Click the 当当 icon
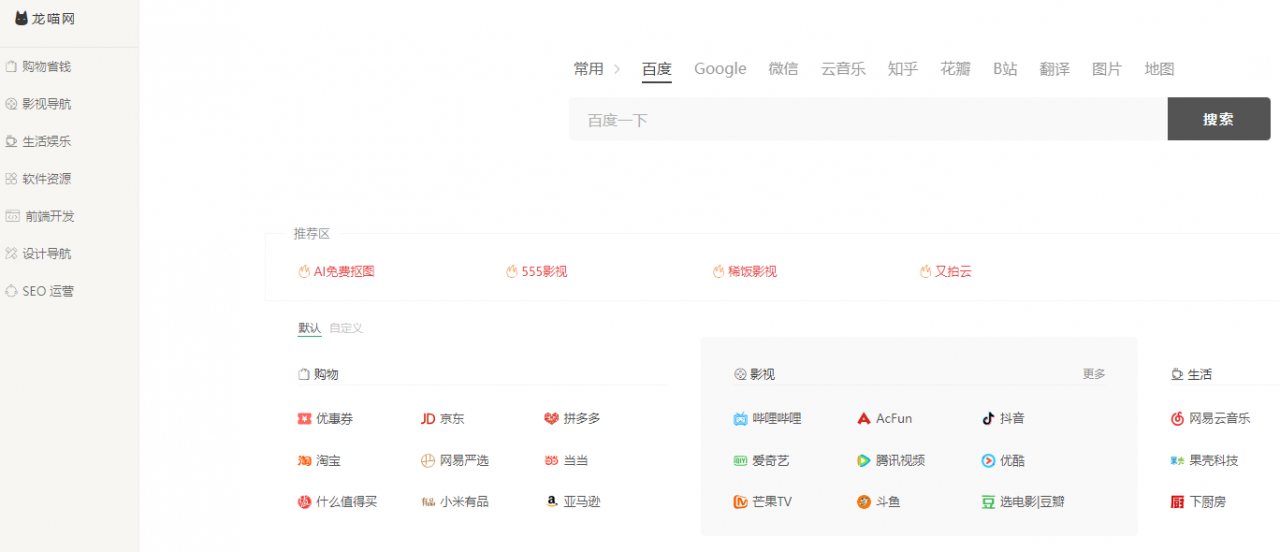This screenshot has height=552, width=1280. pos(551,461)
